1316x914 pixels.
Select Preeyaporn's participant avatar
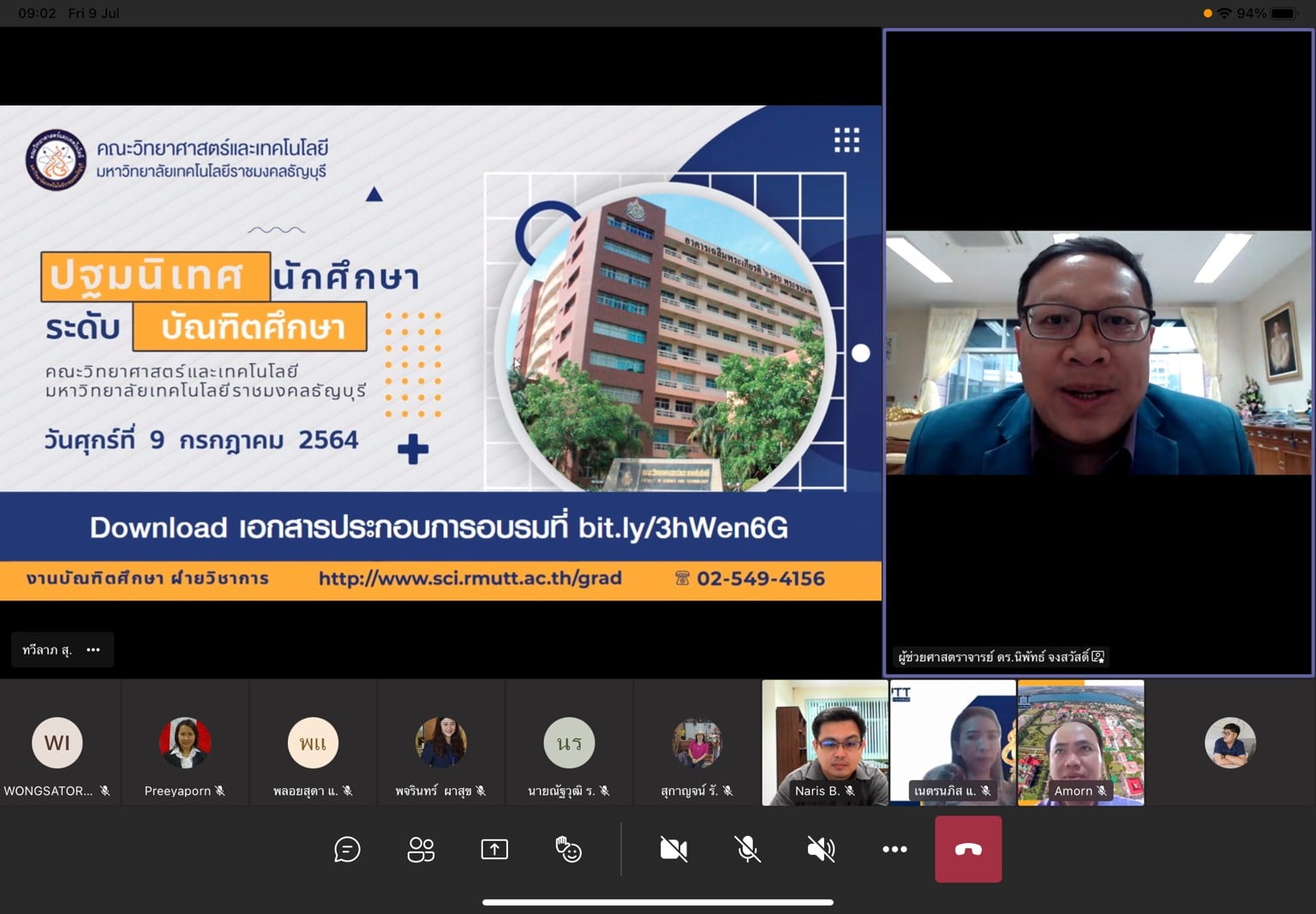(184, 743)
